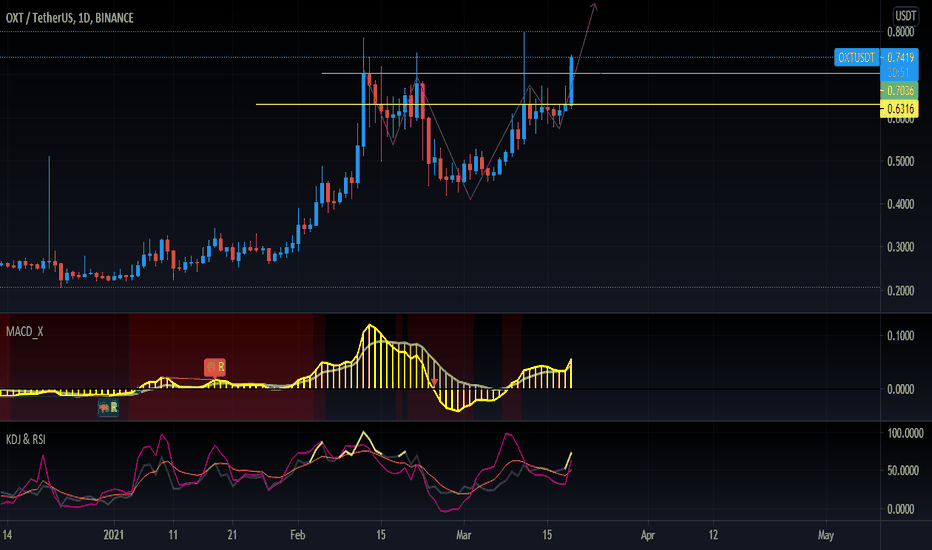The image size is (932, 550).
Task: Click the Mar date axis label
Action: tap(464, 535)
